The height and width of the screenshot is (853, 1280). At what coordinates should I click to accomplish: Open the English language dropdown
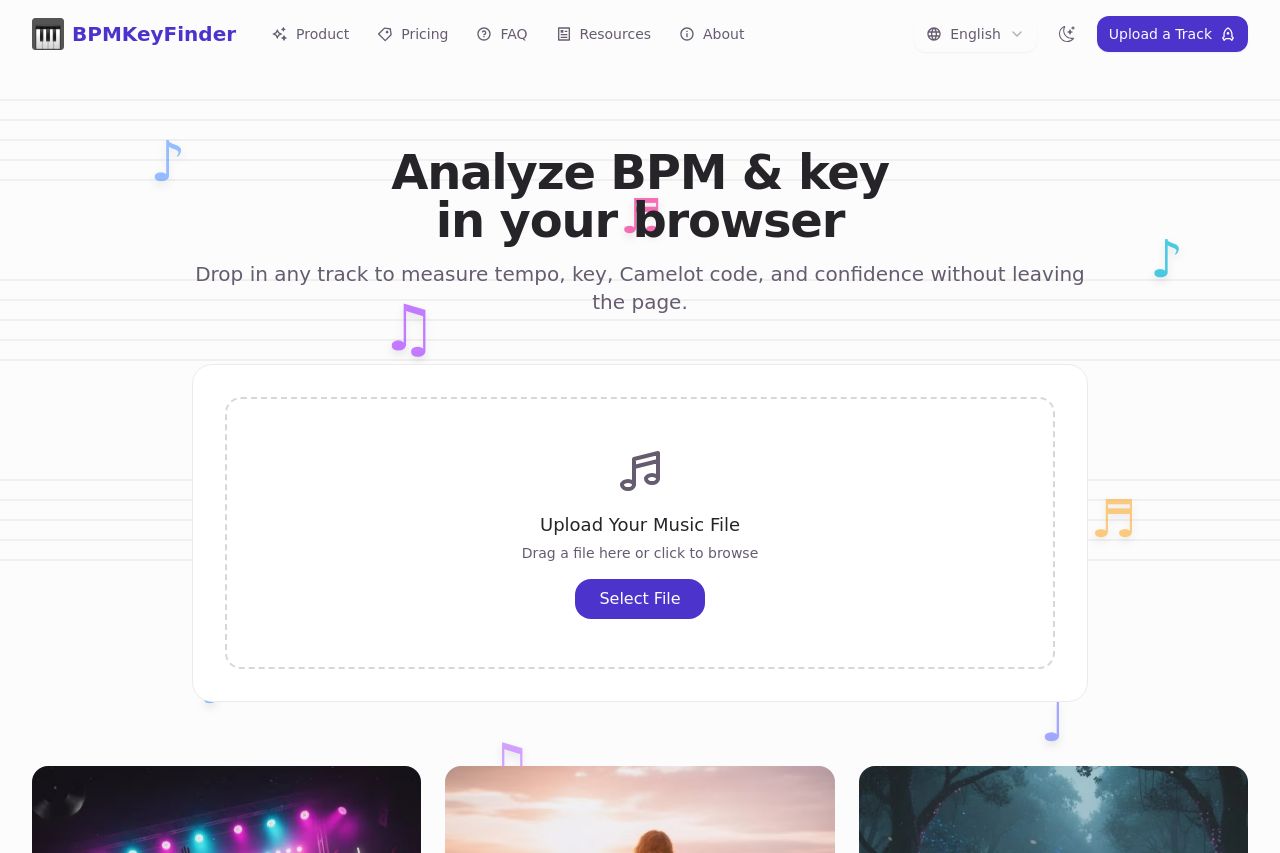click(975, 34)
